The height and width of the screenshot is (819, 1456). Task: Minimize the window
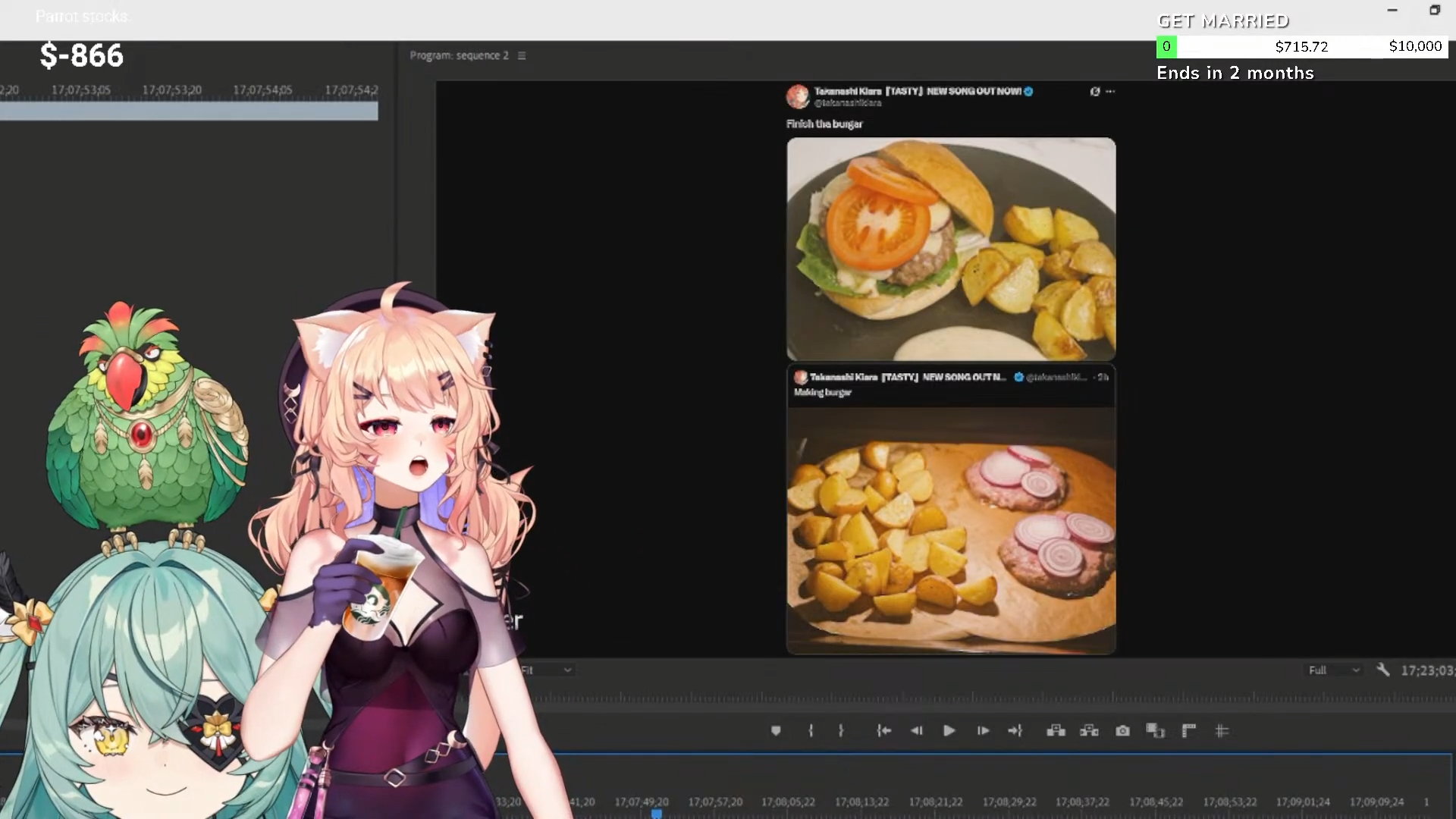click(x=1392, y=10)
